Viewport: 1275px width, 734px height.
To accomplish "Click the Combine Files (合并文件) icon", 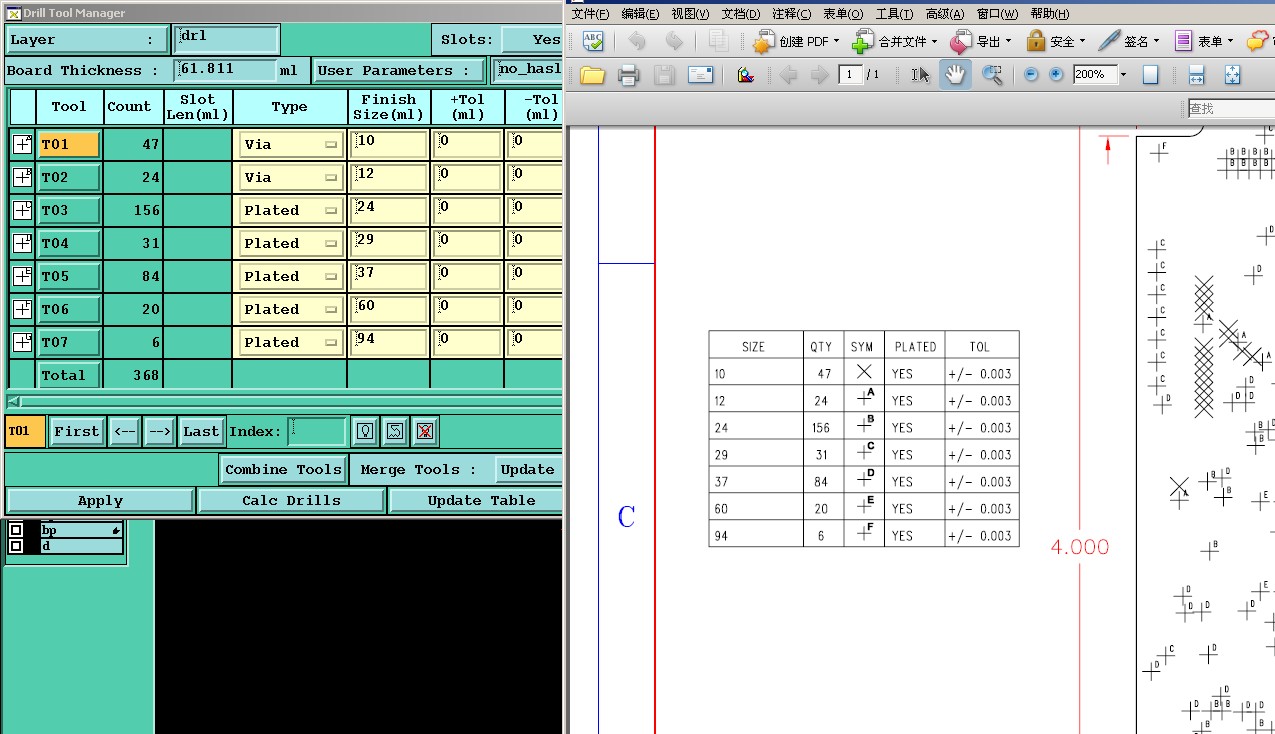I will point(863,41).
